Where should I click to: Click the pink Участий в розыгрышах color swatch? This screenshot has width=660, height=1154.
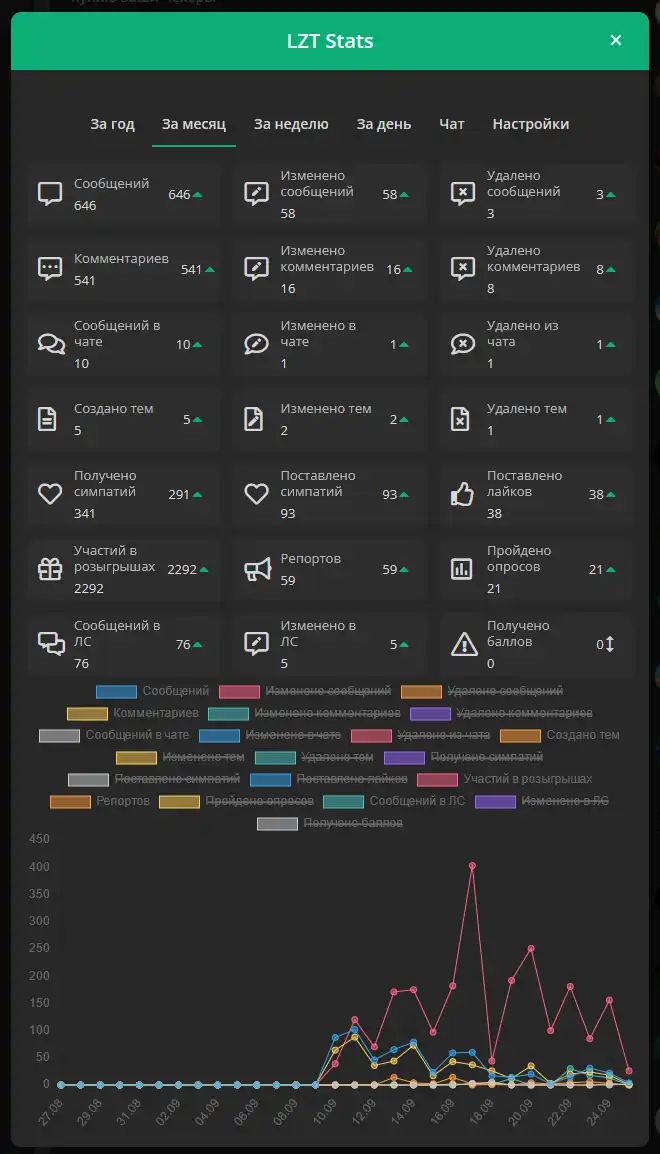tap(437, 779)
